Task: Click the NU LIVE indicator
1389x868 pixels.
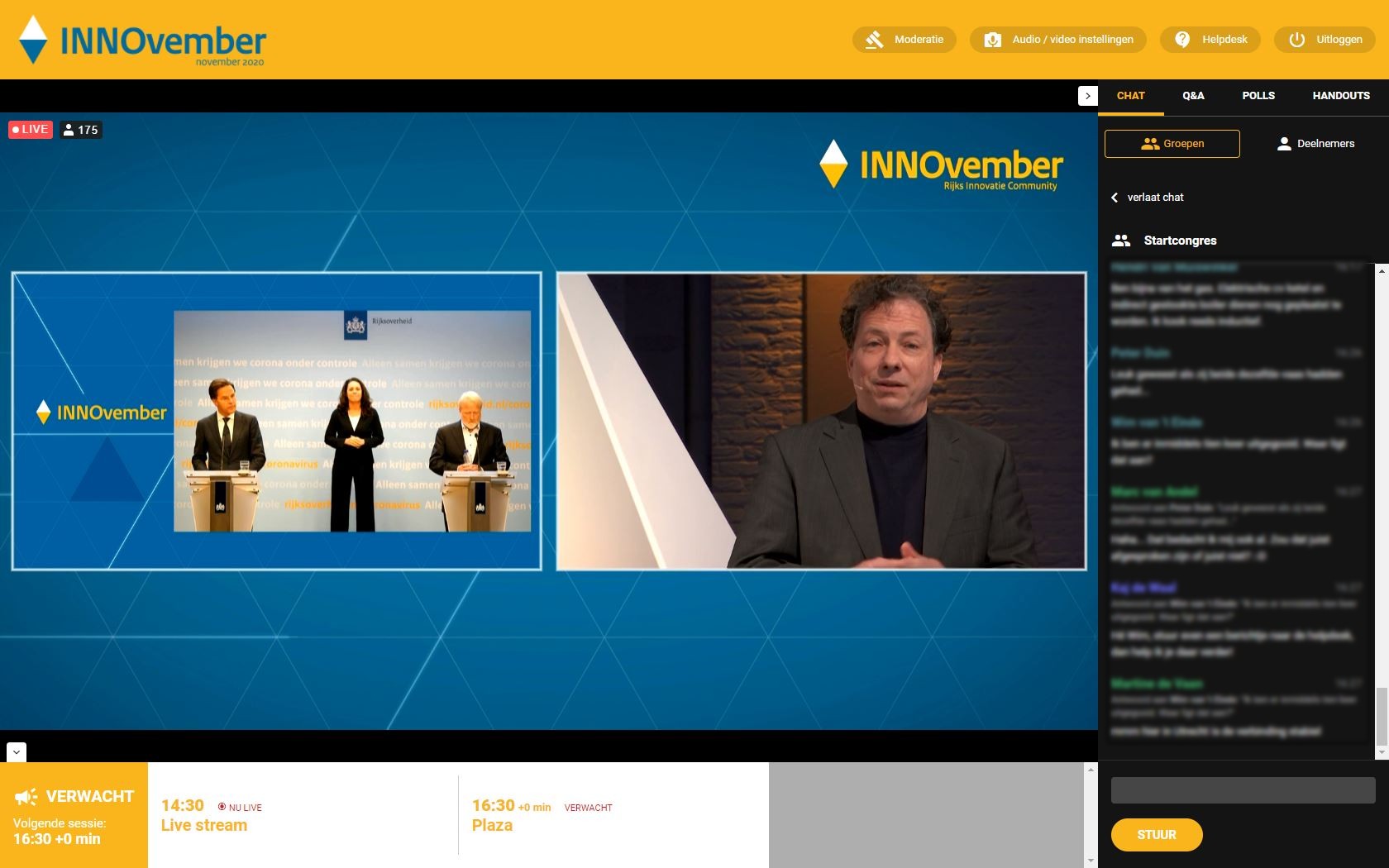Action: (240, 808)
